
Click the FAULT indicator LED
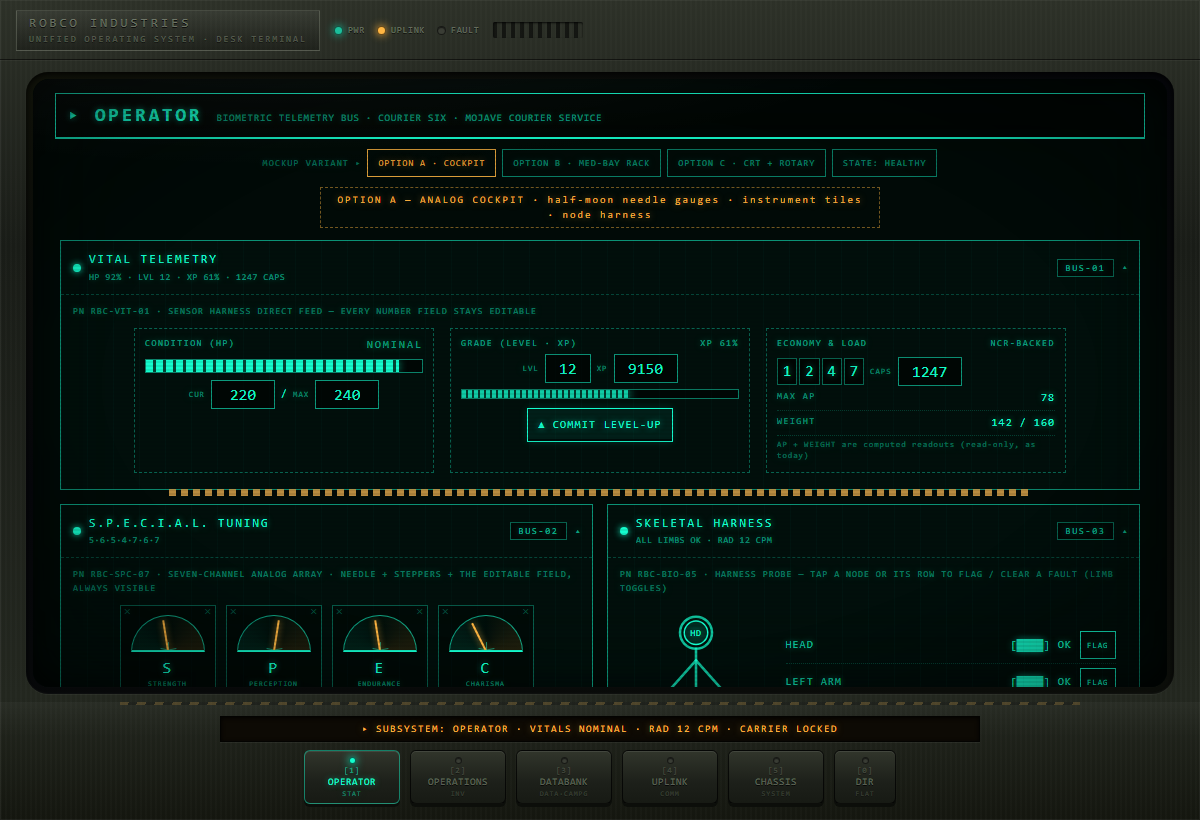point(441,30)
